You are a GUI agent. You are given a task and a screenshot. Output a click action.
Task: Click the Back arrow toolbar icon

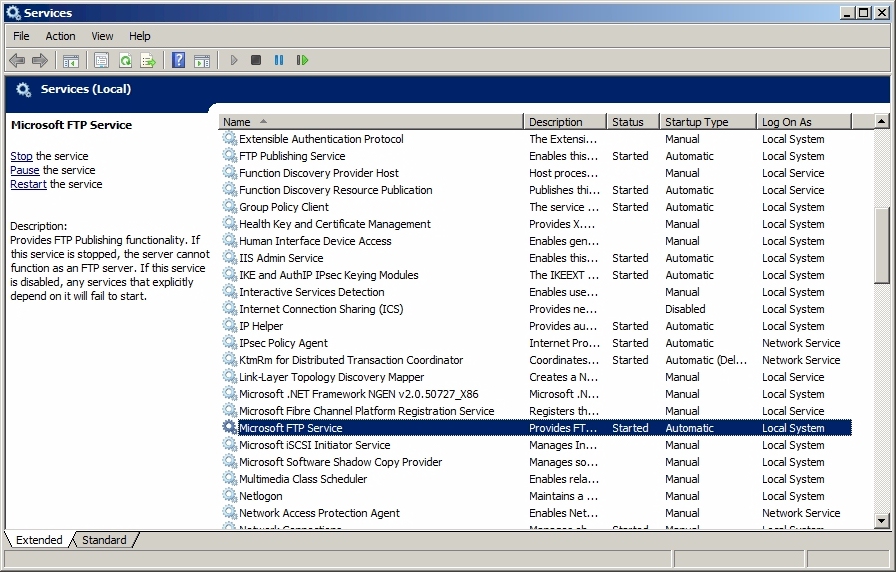(x=17, y=60)
